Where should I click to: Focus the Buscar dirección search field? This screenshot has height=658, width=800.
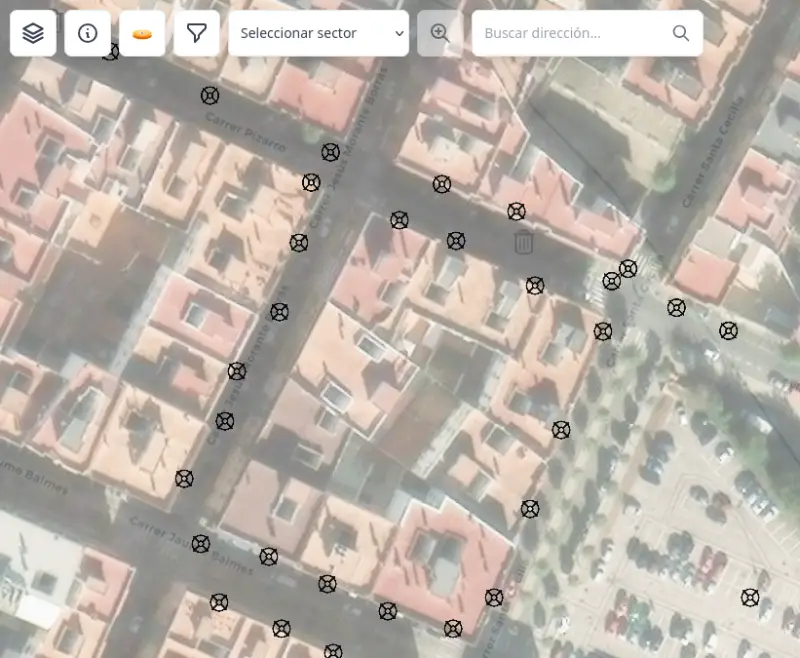[x=587, y=34]
